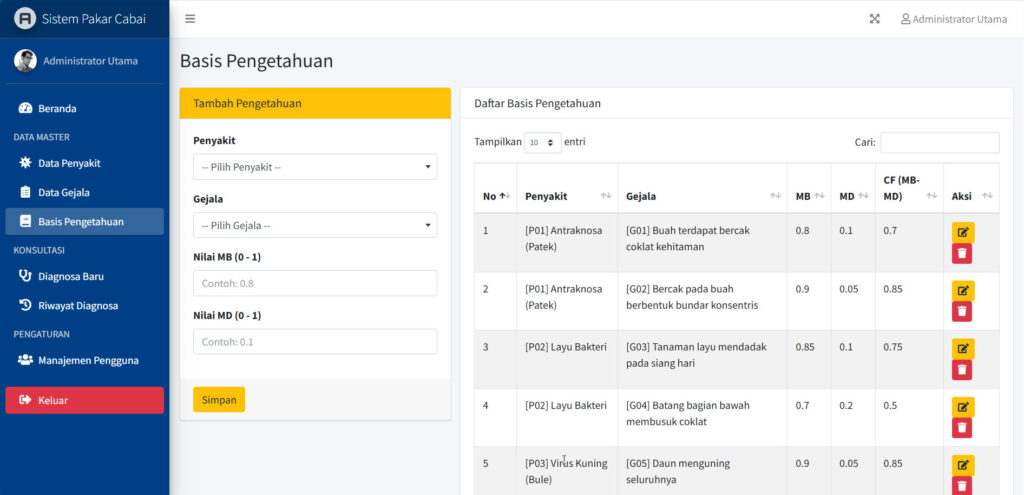The height and width of the screenshot is (495, 1024).
Task: Change the Tampilkan entries count dropdown
Action: pyautogui.click(x=542, y=143)
